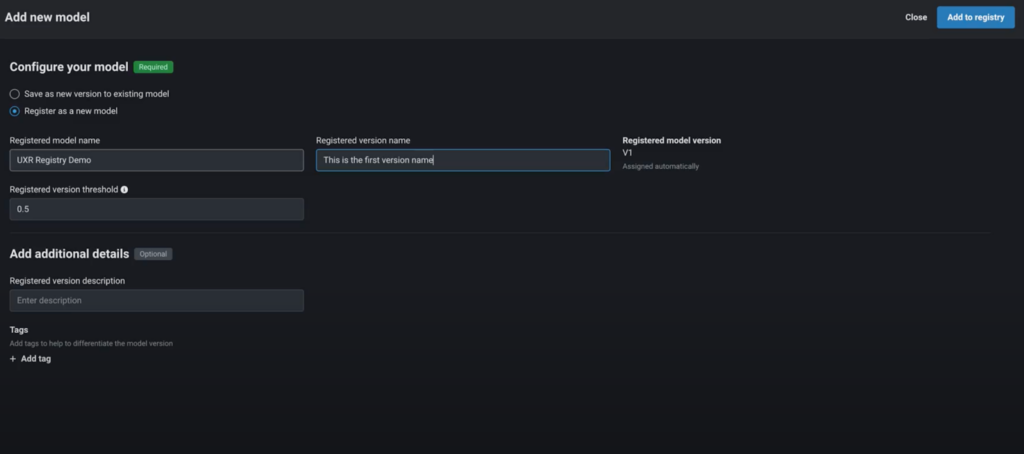Viewport: 1024px width, 454px height.
Task: Click the Tags section label
Action: 19,329
